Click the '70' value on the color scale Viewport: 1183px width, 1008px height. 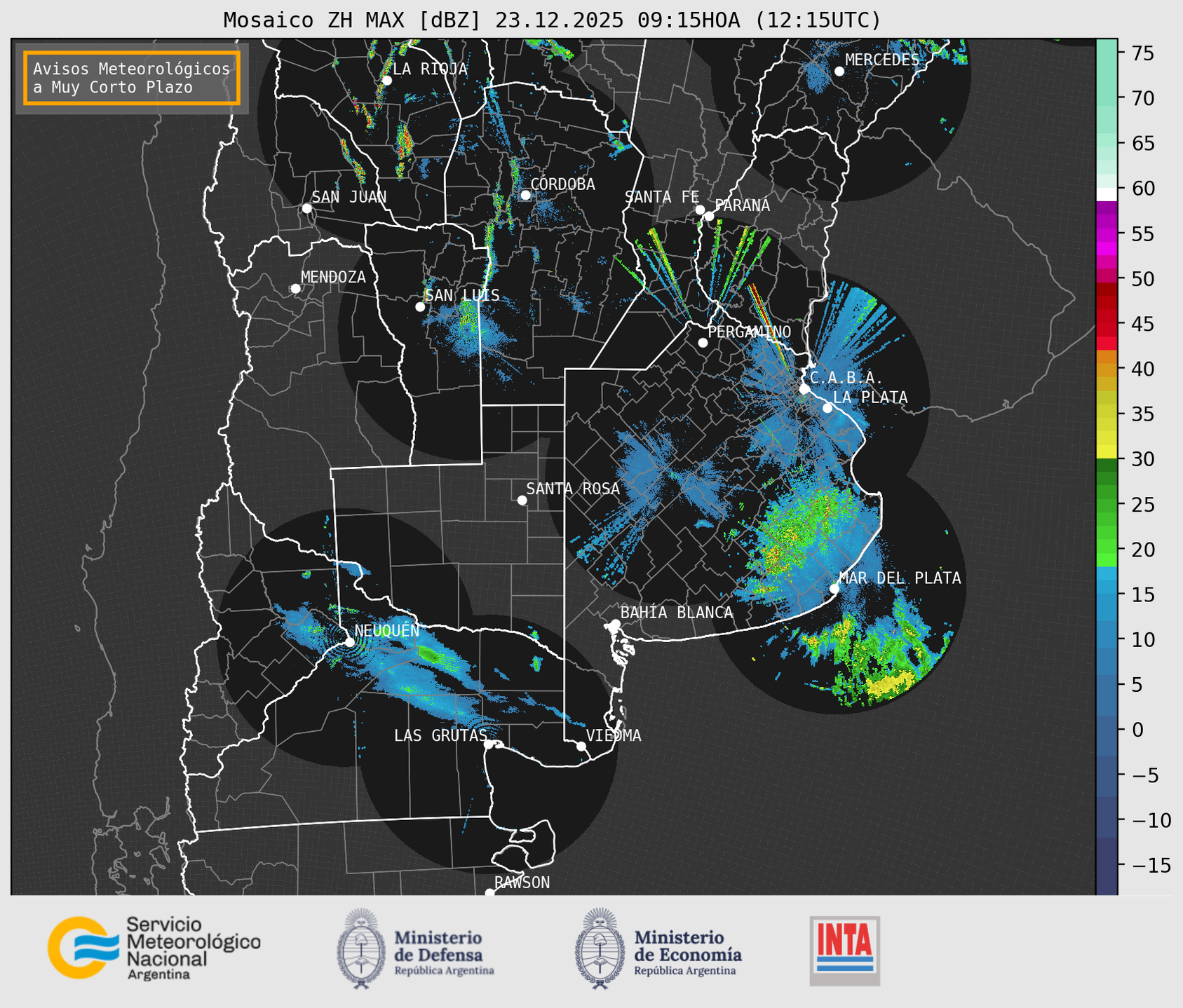(x=1142, y=98)
